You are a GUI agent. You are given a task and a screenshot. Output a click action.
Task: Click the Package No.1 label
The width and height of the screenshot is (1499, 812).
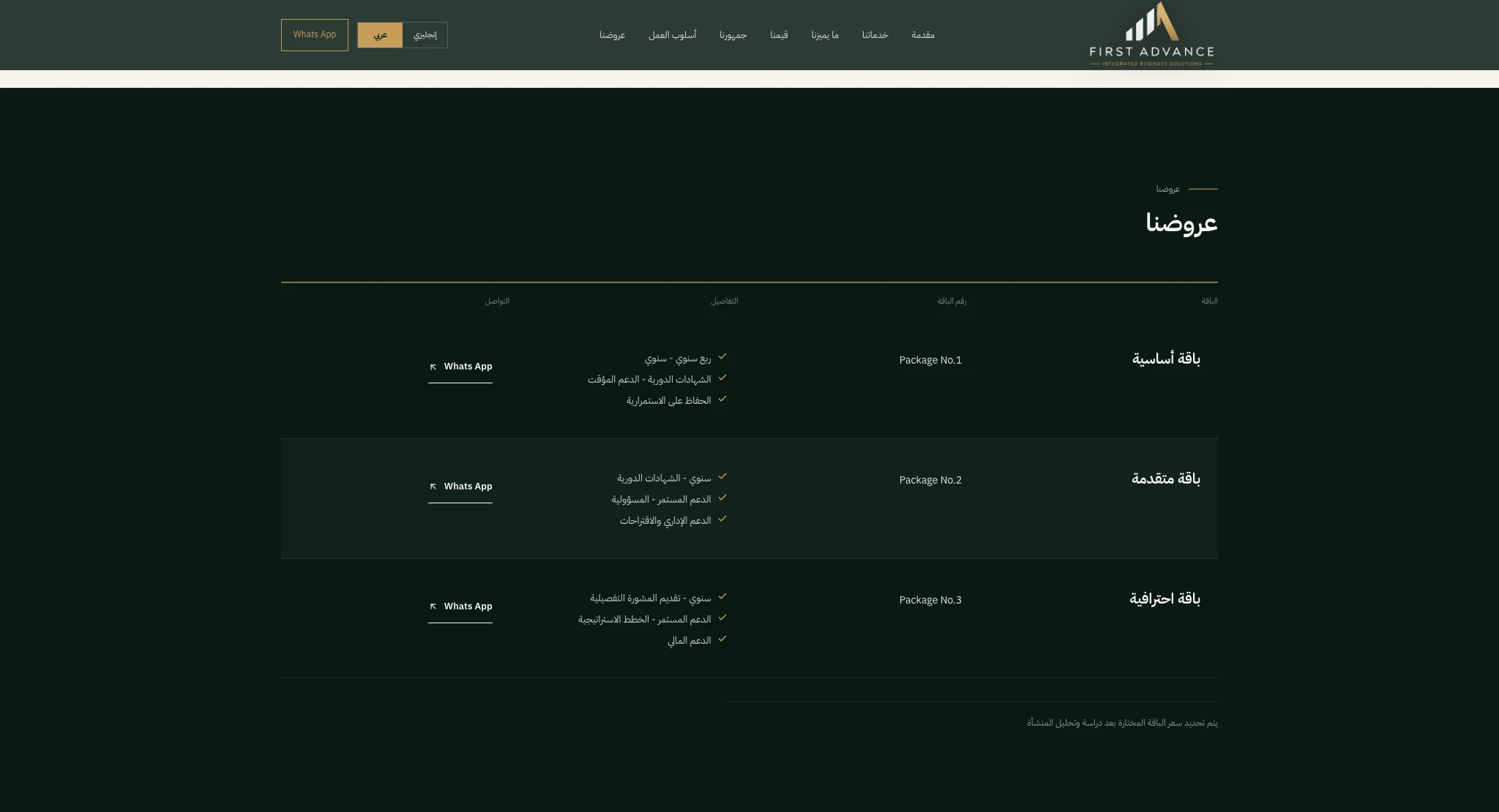tap(930, 360)
